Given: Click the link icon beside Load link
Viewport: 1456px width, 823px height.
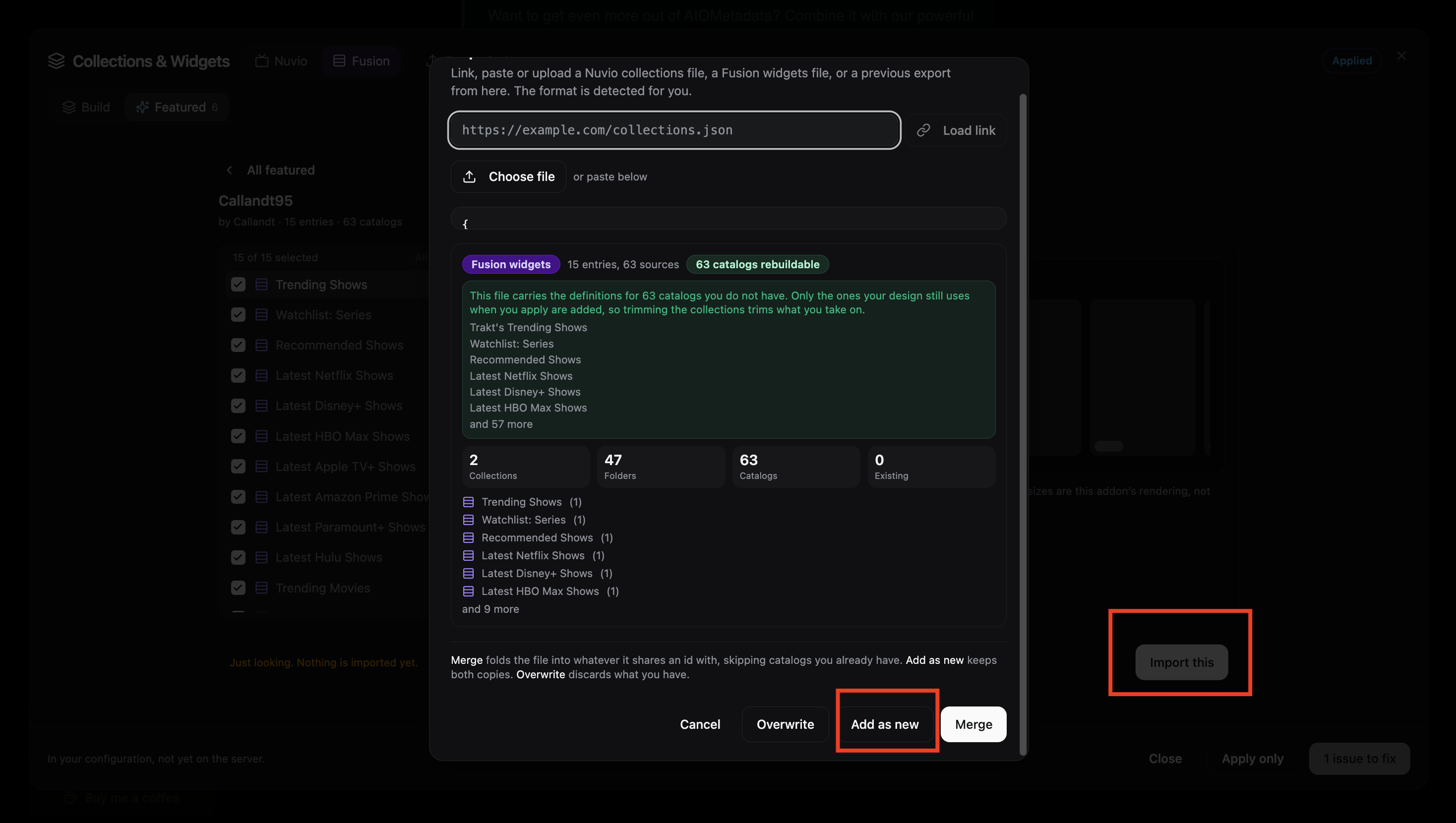Looking at the screenshot, I should tap(923, 130).
